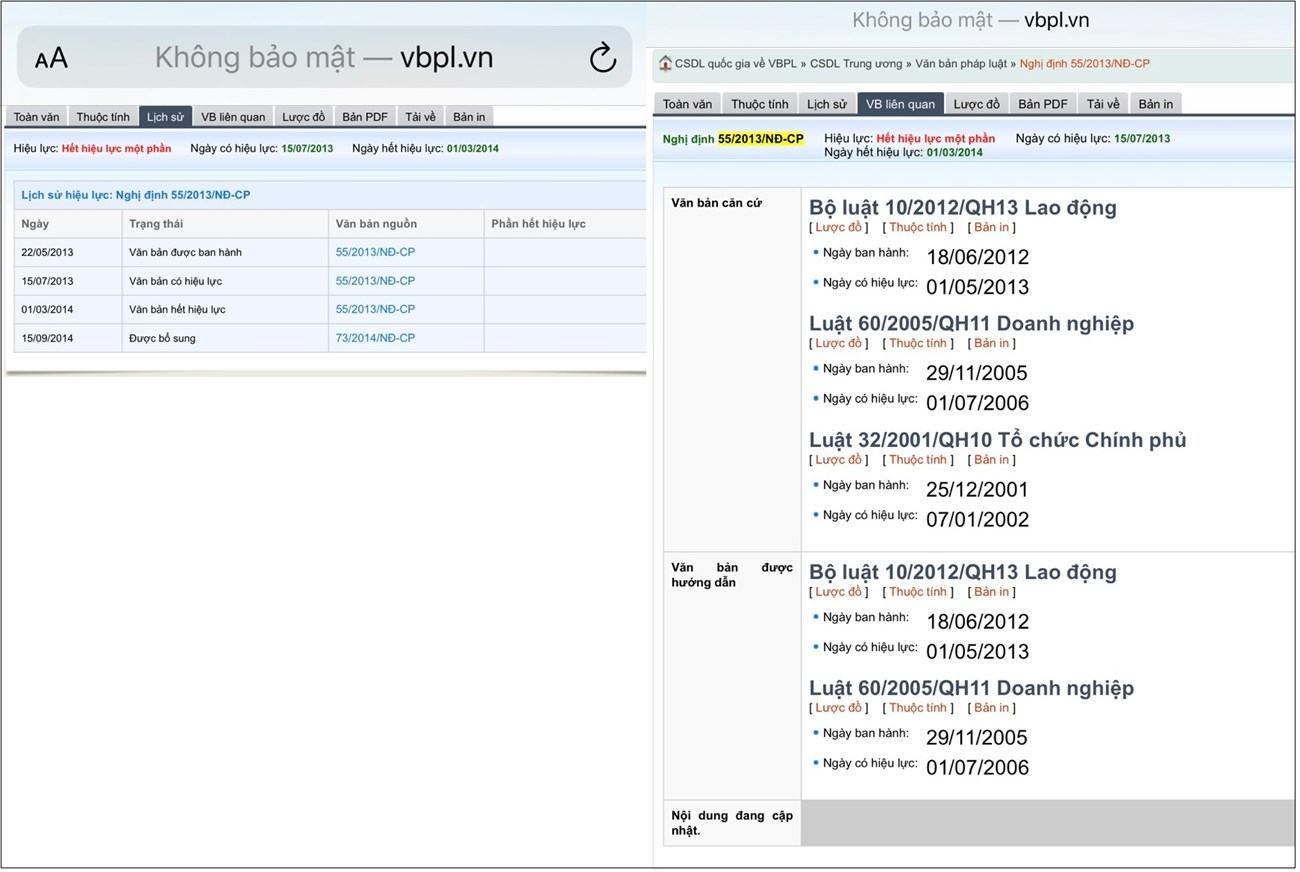Follow the CSDL quốc gia về VBPL breadcrumb

pos(736,64)
